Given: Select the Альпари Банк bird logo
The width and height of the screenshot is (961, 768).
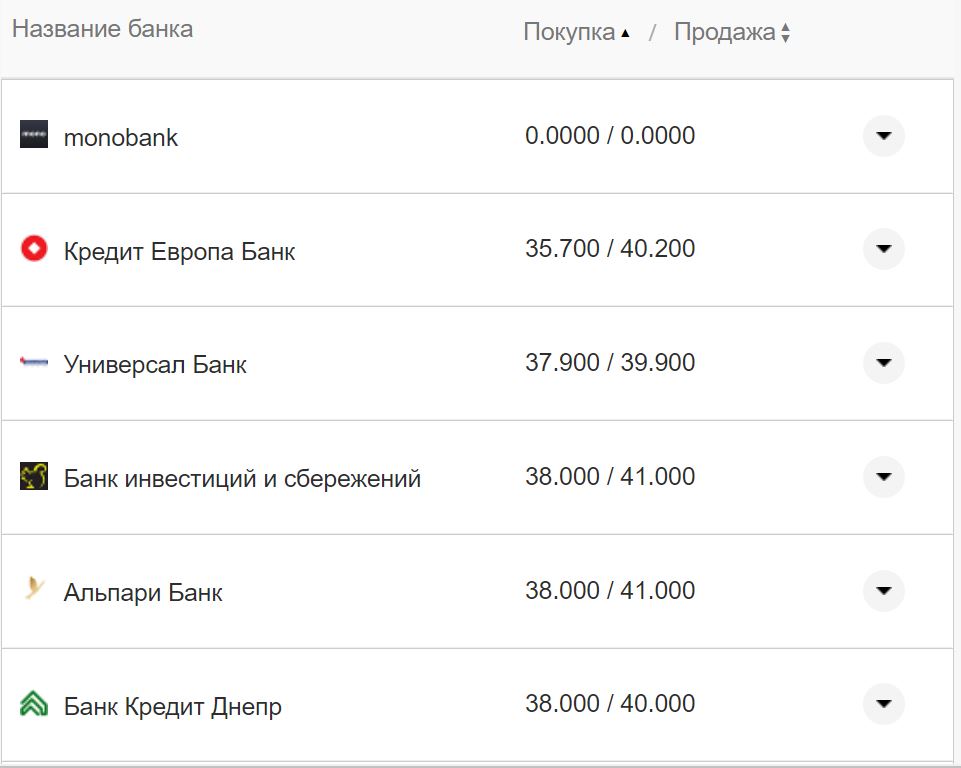Looking at the screenshot, I should (x=36, y=591).
